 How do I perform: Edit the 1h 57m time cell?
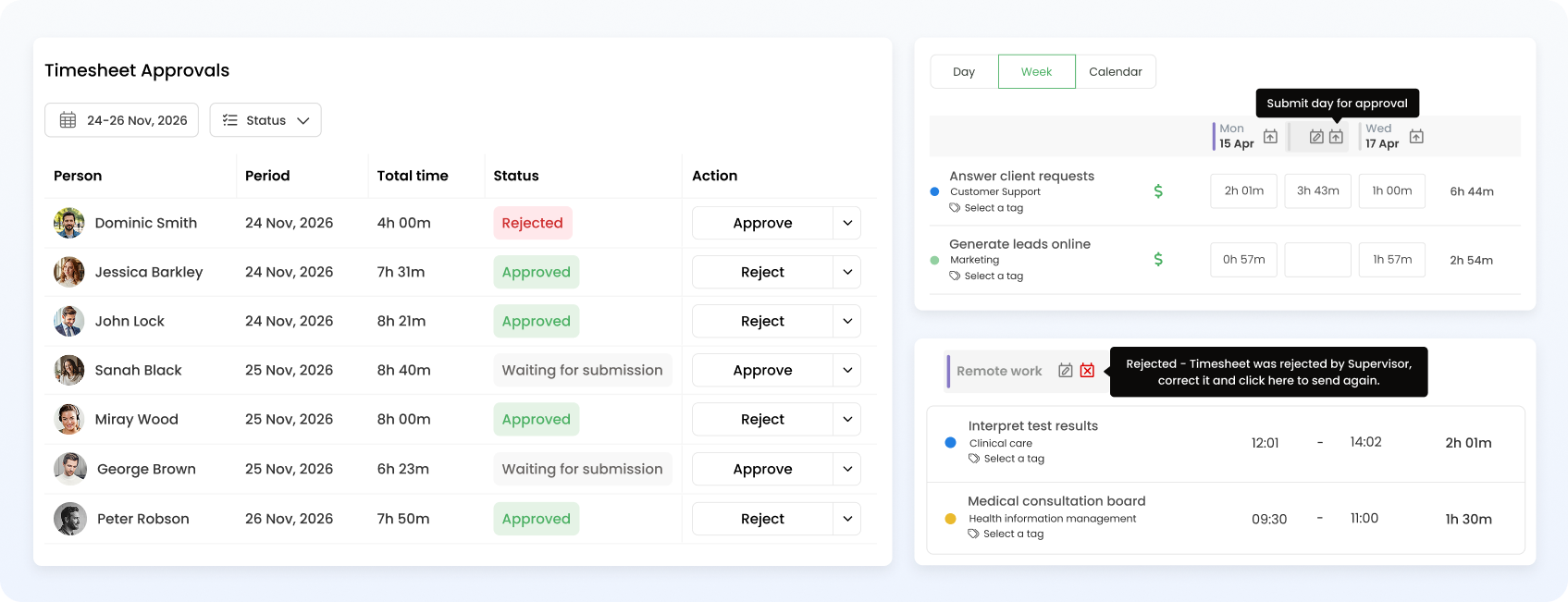pyautogui.click(x=1392, y=260)
